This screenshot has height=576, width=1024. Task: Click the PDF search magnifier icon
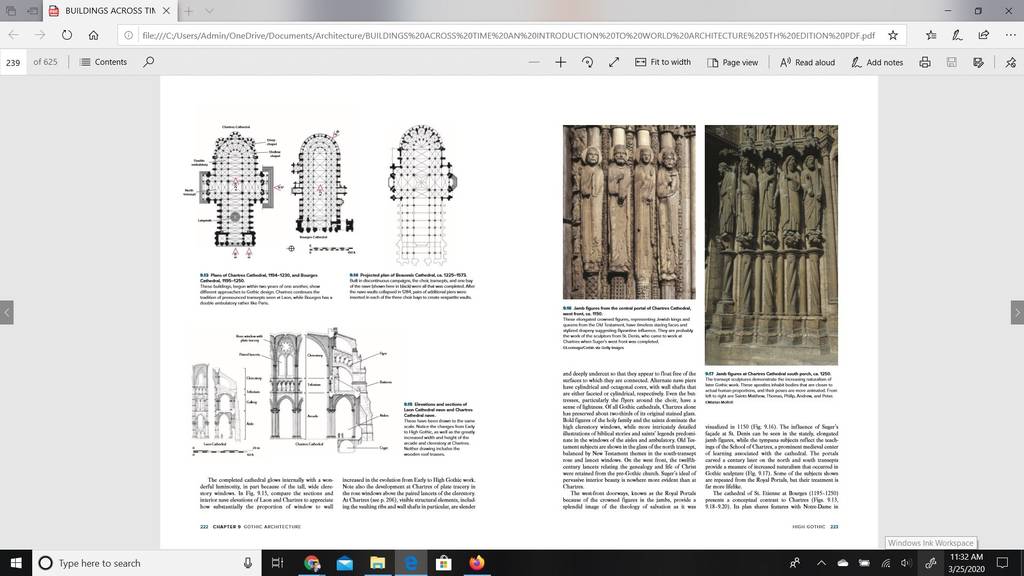click(x=149, y=62)
